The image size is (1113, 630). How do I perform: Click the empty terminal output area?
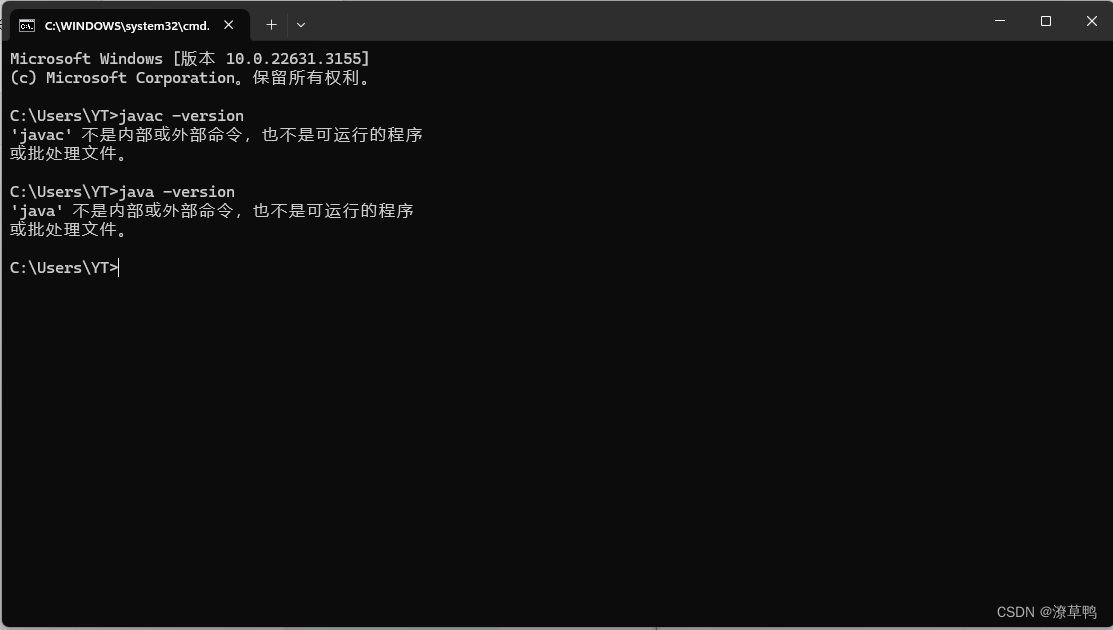click(556, 440)
